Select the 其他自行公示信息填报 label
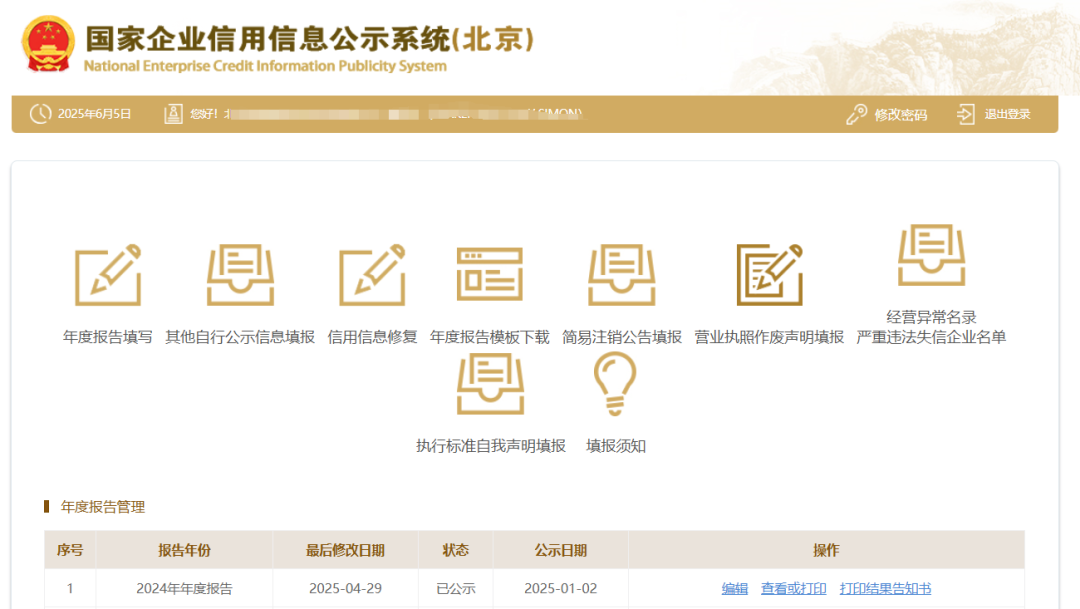This screenshot has height=609, width=1080. coord(240,337)
